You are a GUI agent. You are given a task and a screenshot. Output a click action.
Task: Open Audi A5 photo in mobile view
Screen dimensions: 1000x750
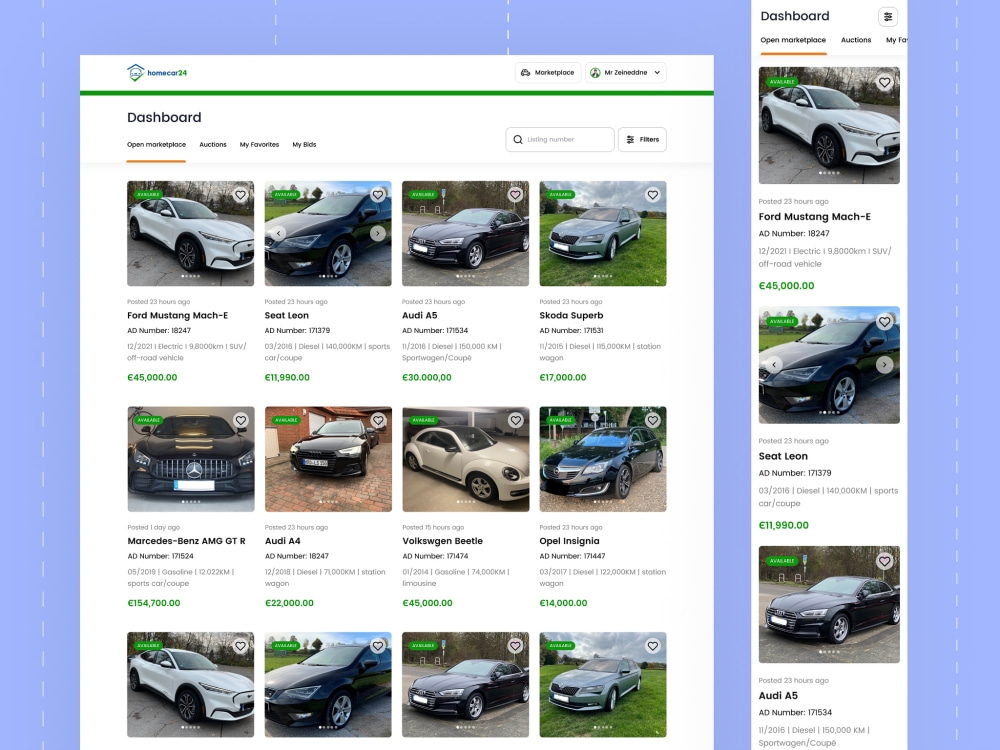pyautogui.click(x=829, y=605)
